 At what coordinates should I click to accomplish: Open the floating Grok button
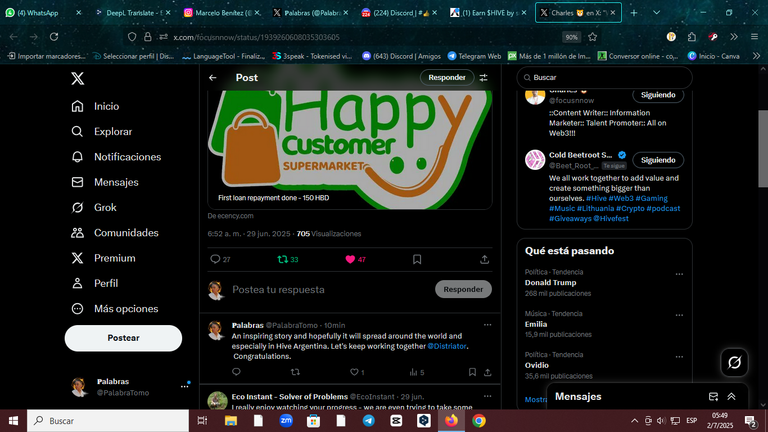pyautogui.click(x=734, y=362)
